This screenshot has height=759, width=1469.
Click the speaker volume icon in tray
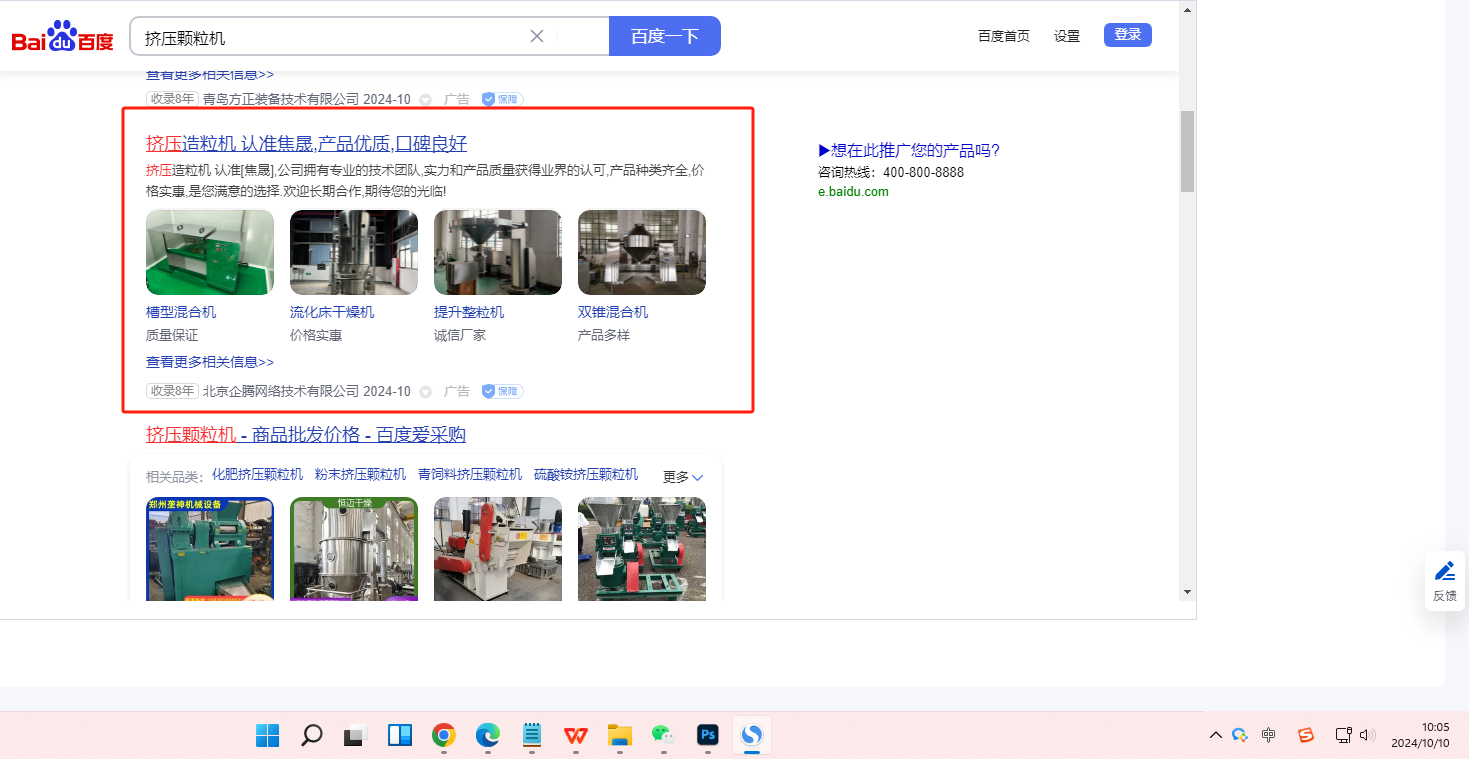(x=1367, y=735)
